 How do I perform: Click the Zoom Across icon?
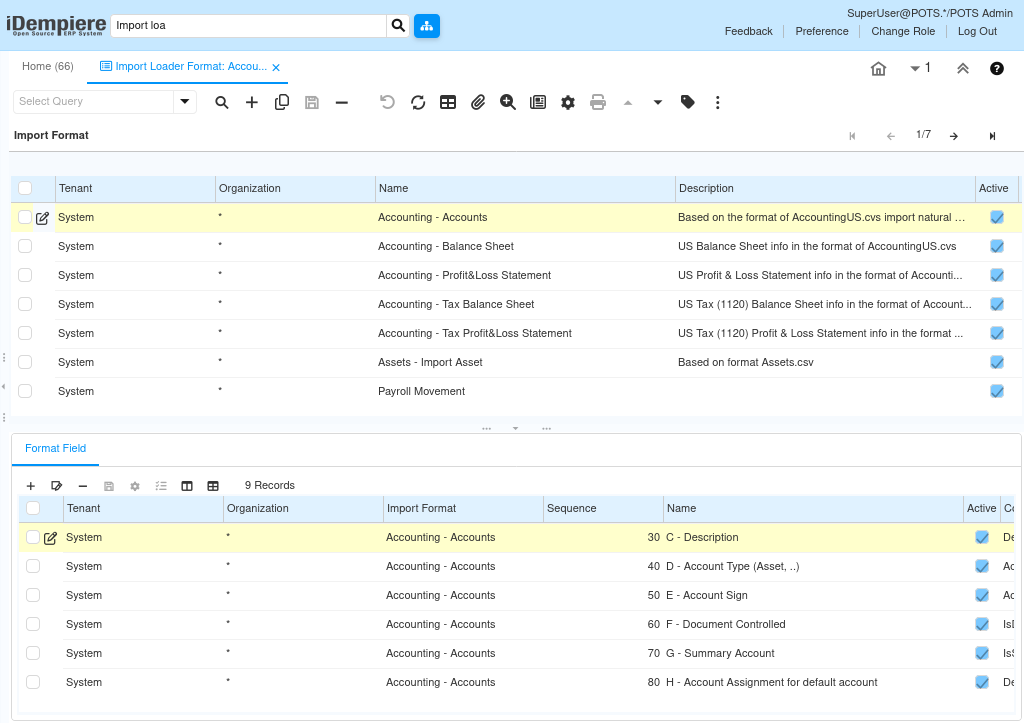pos(508,103)
